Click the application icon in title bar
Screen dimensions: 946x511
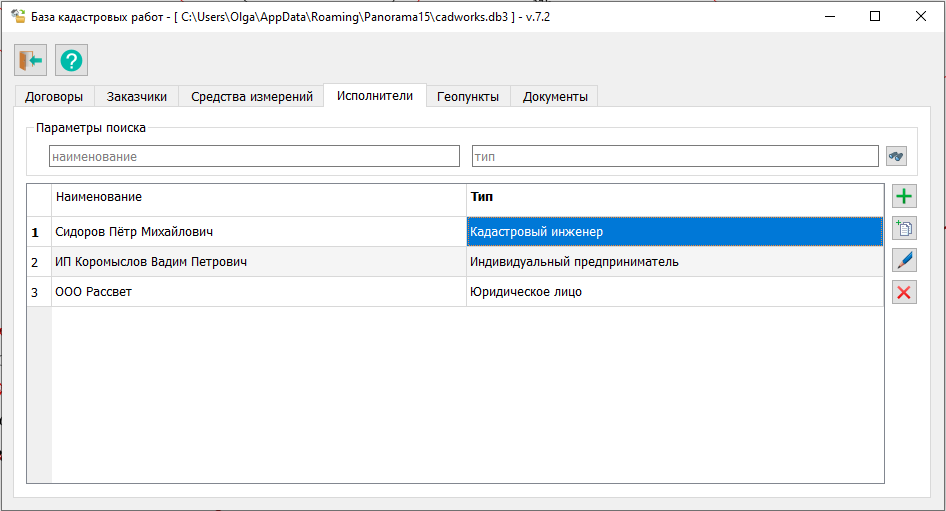(x=17, y=16)
